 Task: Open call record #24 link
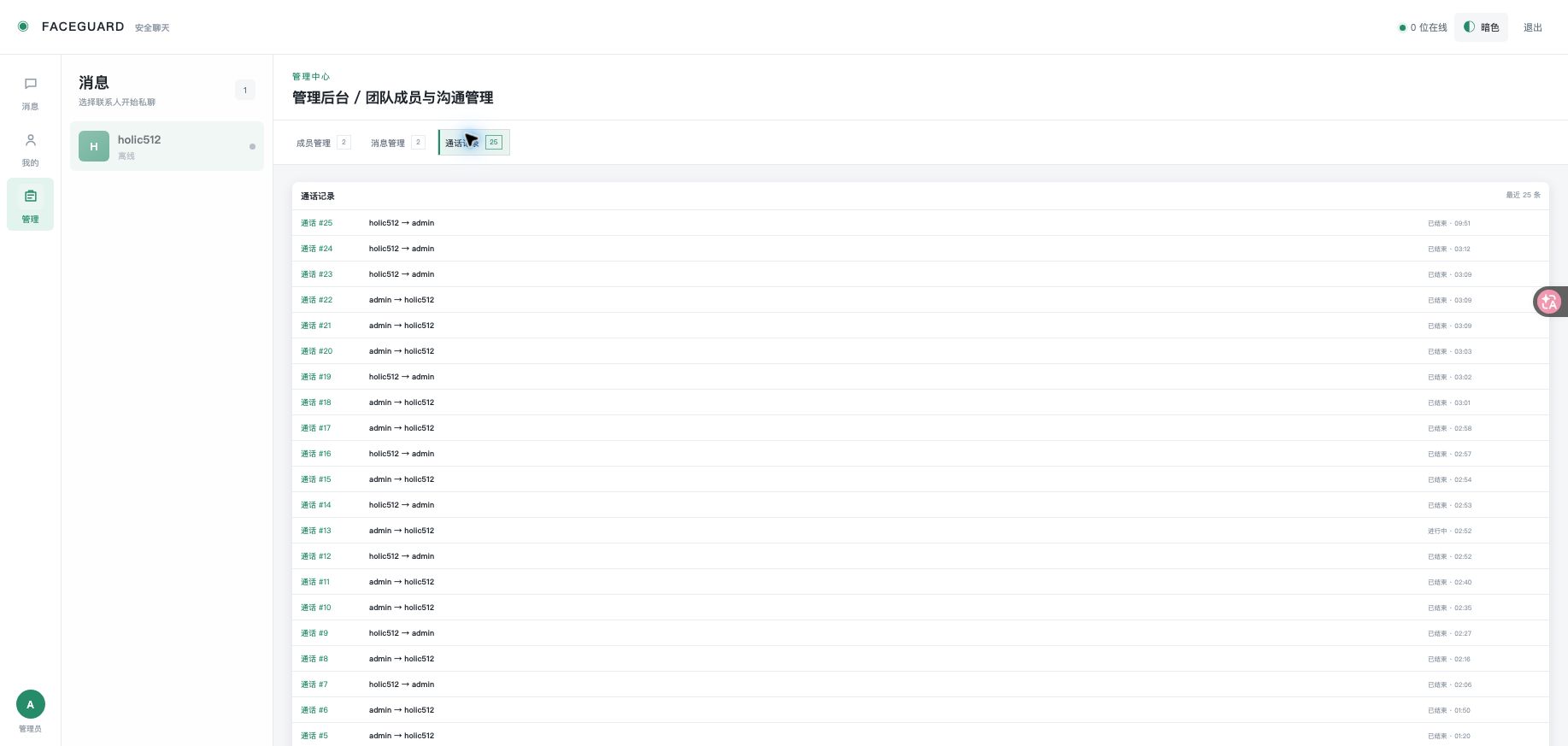316,249
